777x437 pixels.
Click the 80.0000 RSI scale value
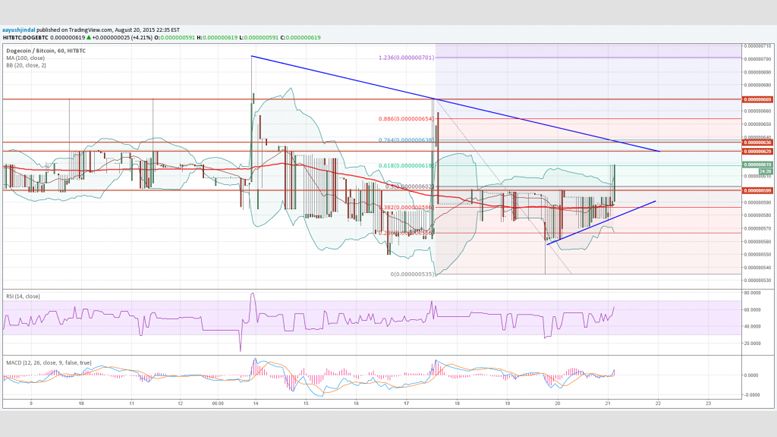(x=752, y=293)
